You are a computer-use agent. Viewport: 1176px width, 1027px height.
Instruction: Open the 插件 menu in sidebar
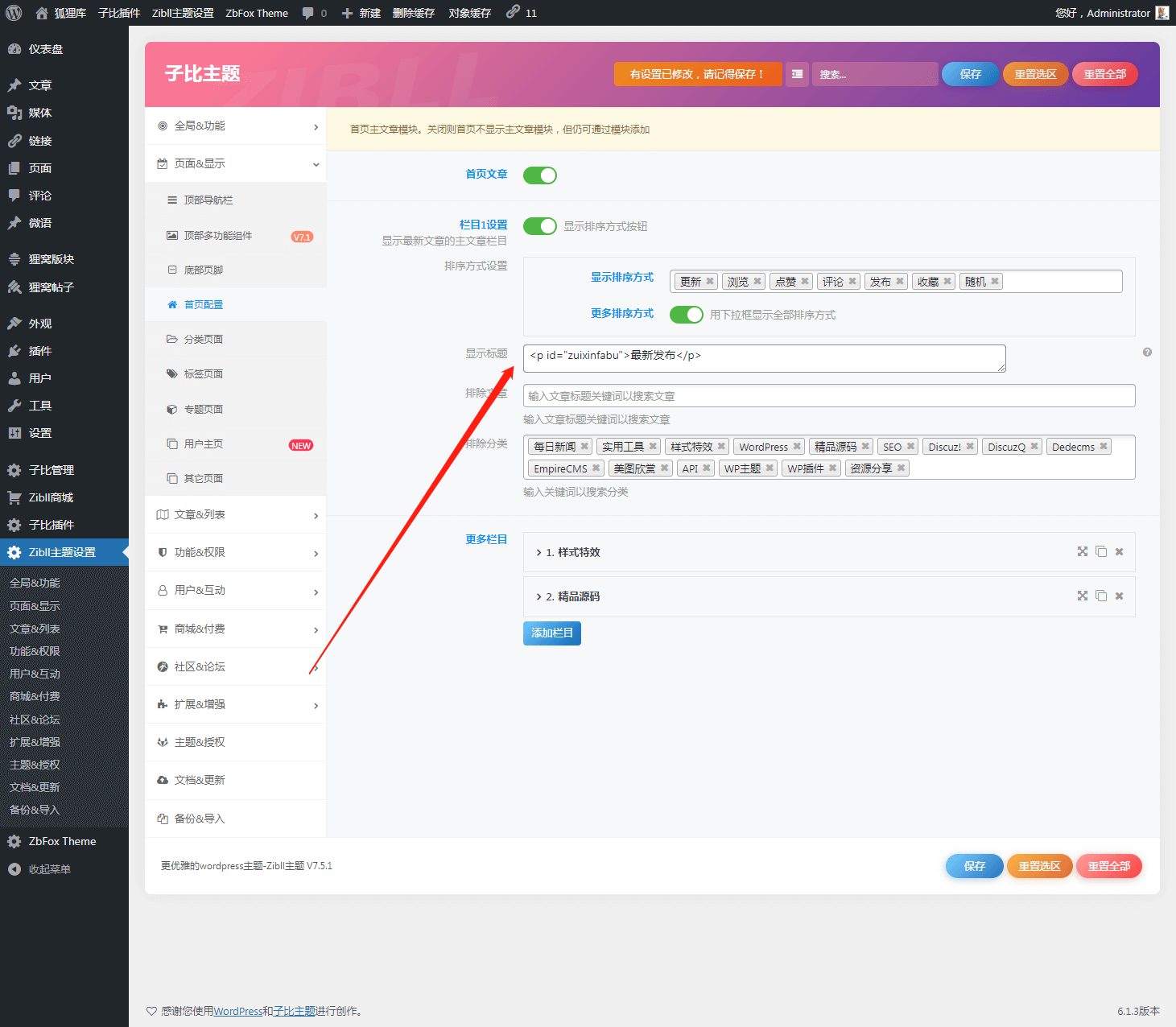[40, 351]
